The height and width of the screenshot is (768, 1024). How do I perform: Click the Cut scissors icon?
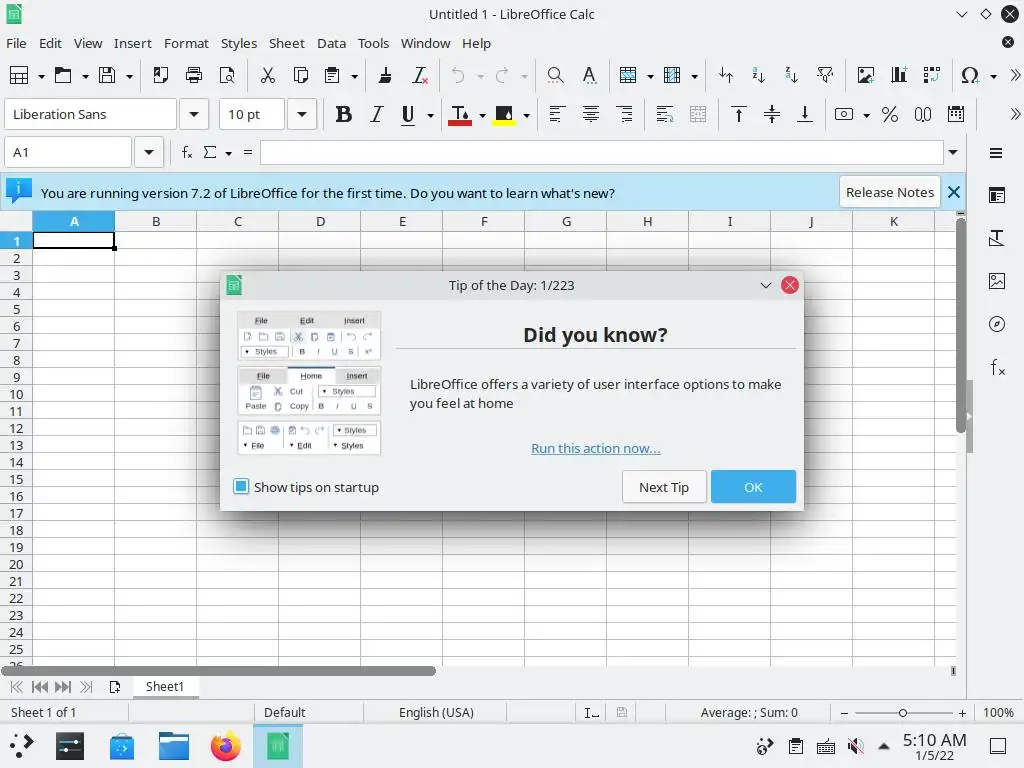click(267, 75)
